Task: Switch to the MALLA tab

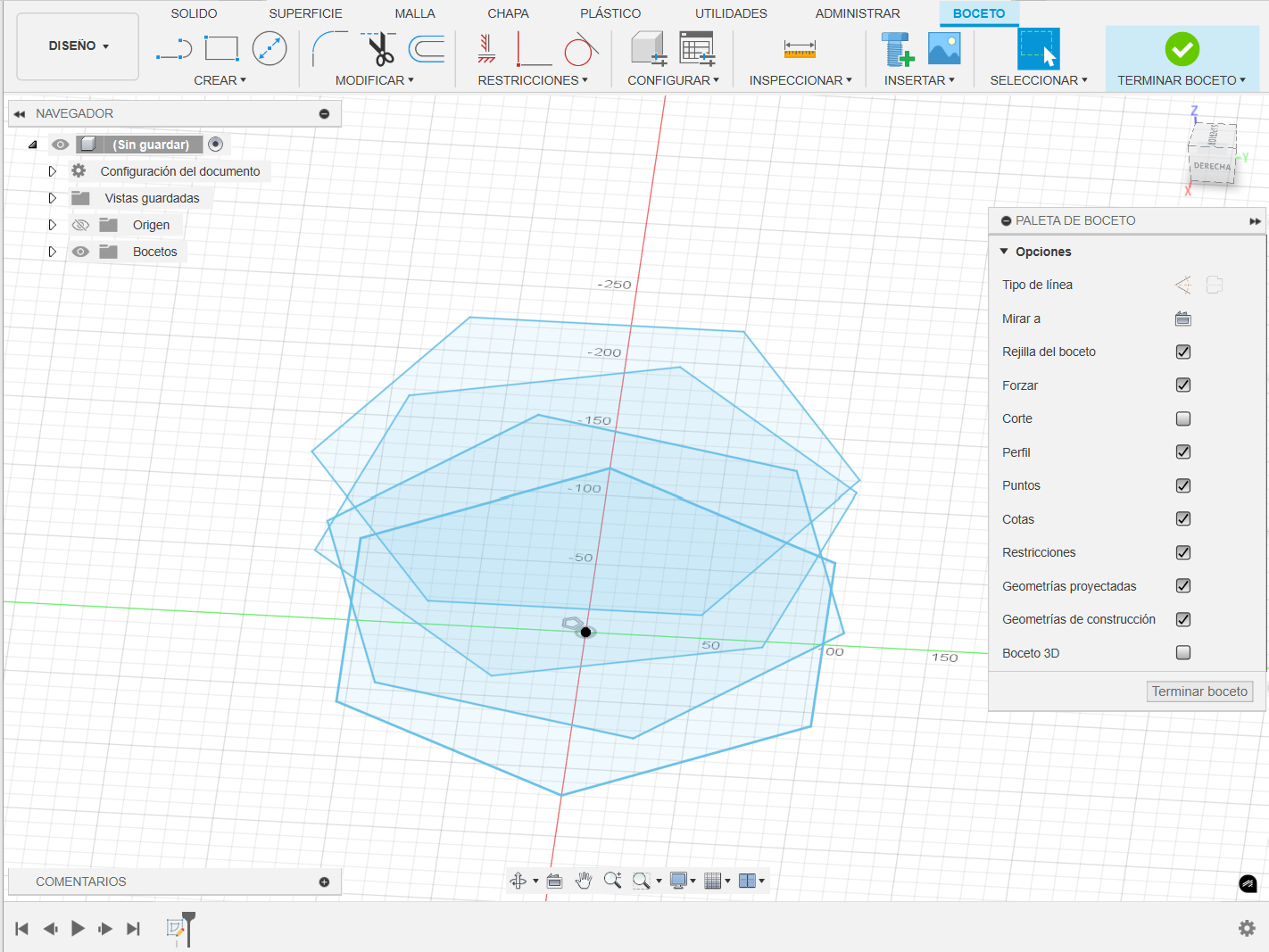Action: (x=415, y=13)
